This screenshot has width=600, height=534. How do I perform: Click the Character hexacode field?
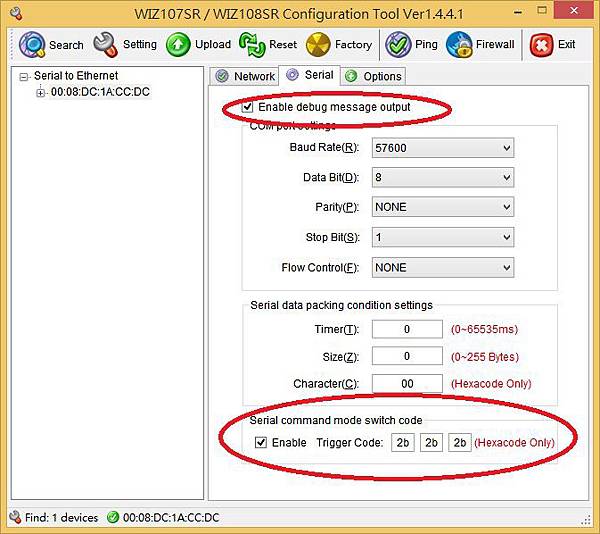[407, 384]
